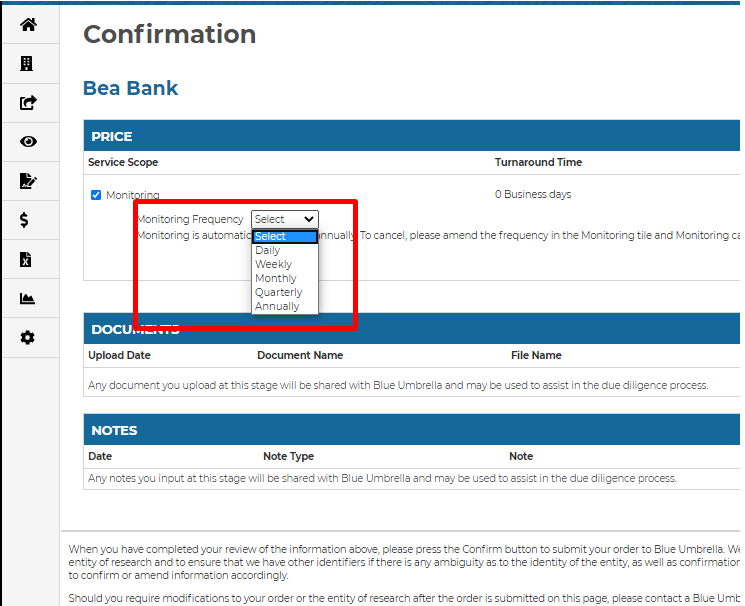Uncheck the Monitoring checkbox

[96, 195]
